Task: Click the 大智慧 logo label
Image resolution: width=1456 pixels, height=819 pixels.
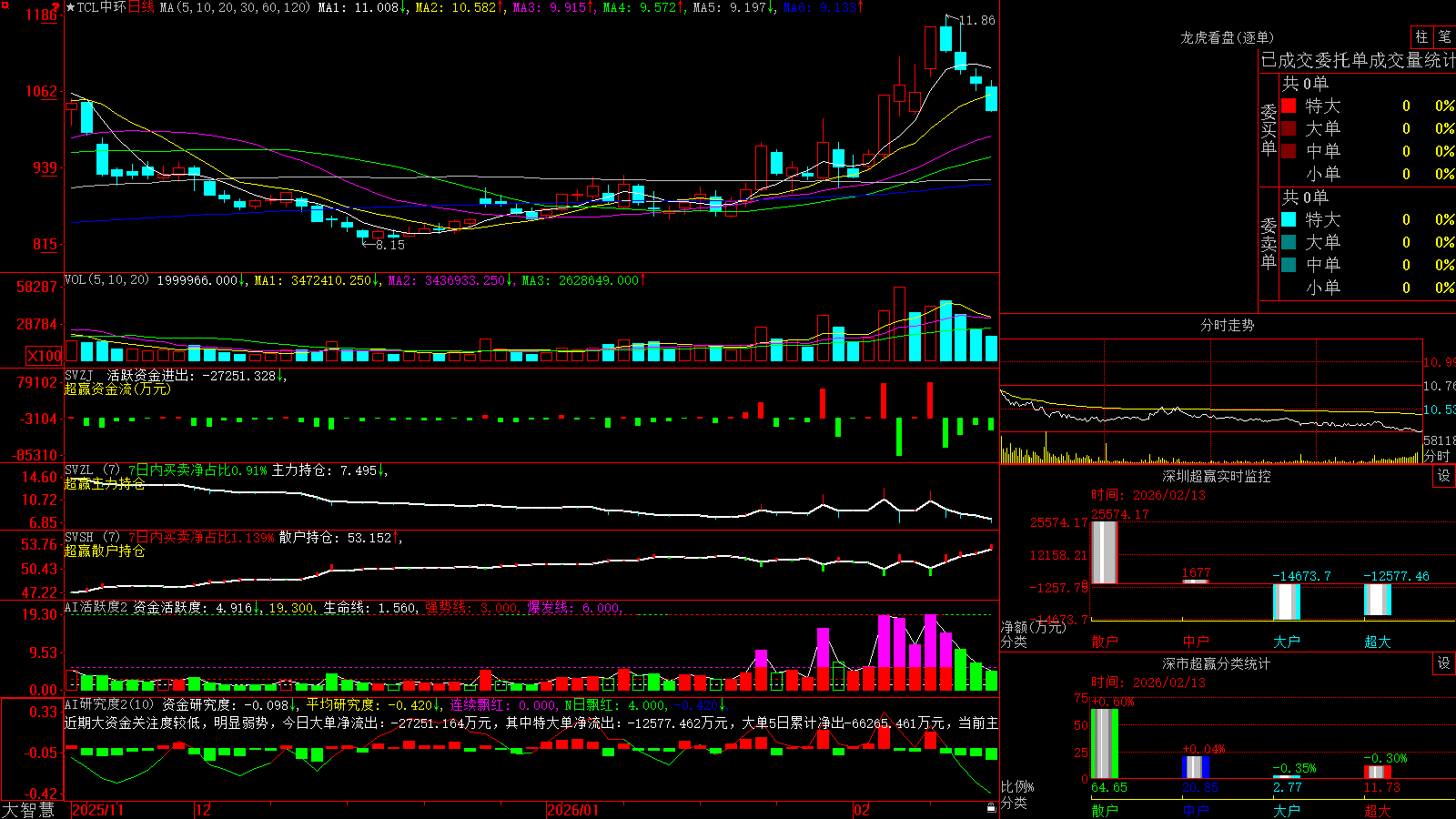Action: tap(28, 810)
